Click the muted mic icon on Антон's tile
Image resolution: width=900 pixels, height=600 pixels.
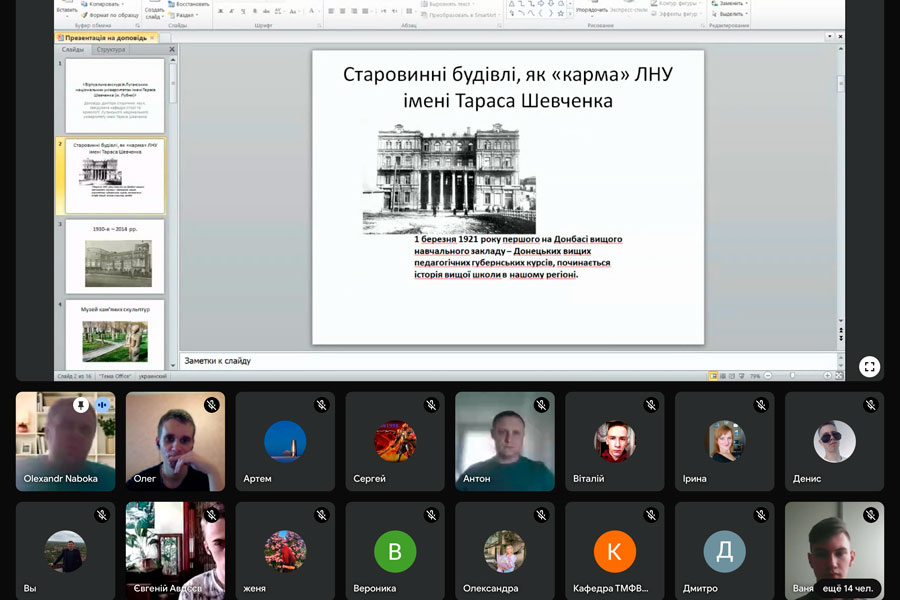point(541,405)
